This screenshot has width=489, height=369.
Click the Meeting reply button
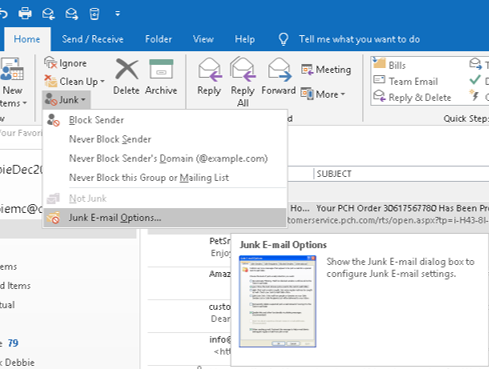click(x=326, y=70)
